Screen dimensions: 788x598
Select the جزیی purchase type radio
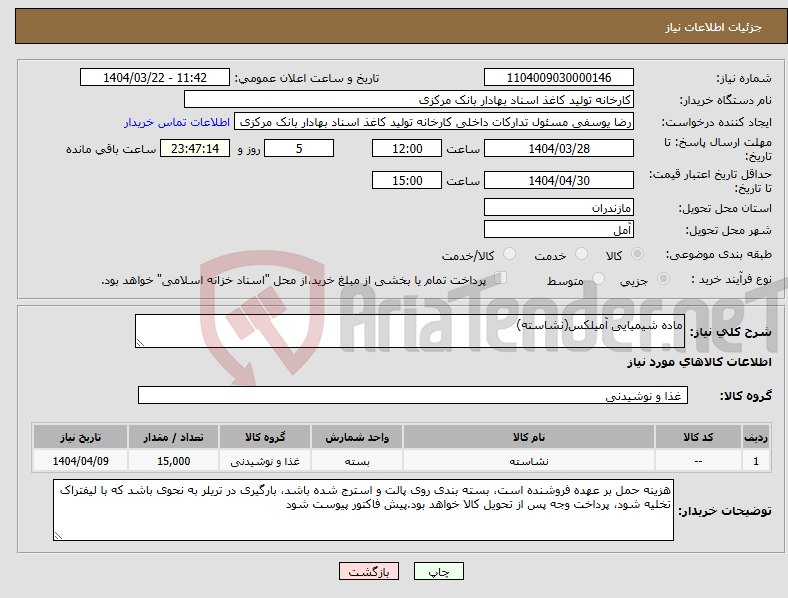coord(663,279)
